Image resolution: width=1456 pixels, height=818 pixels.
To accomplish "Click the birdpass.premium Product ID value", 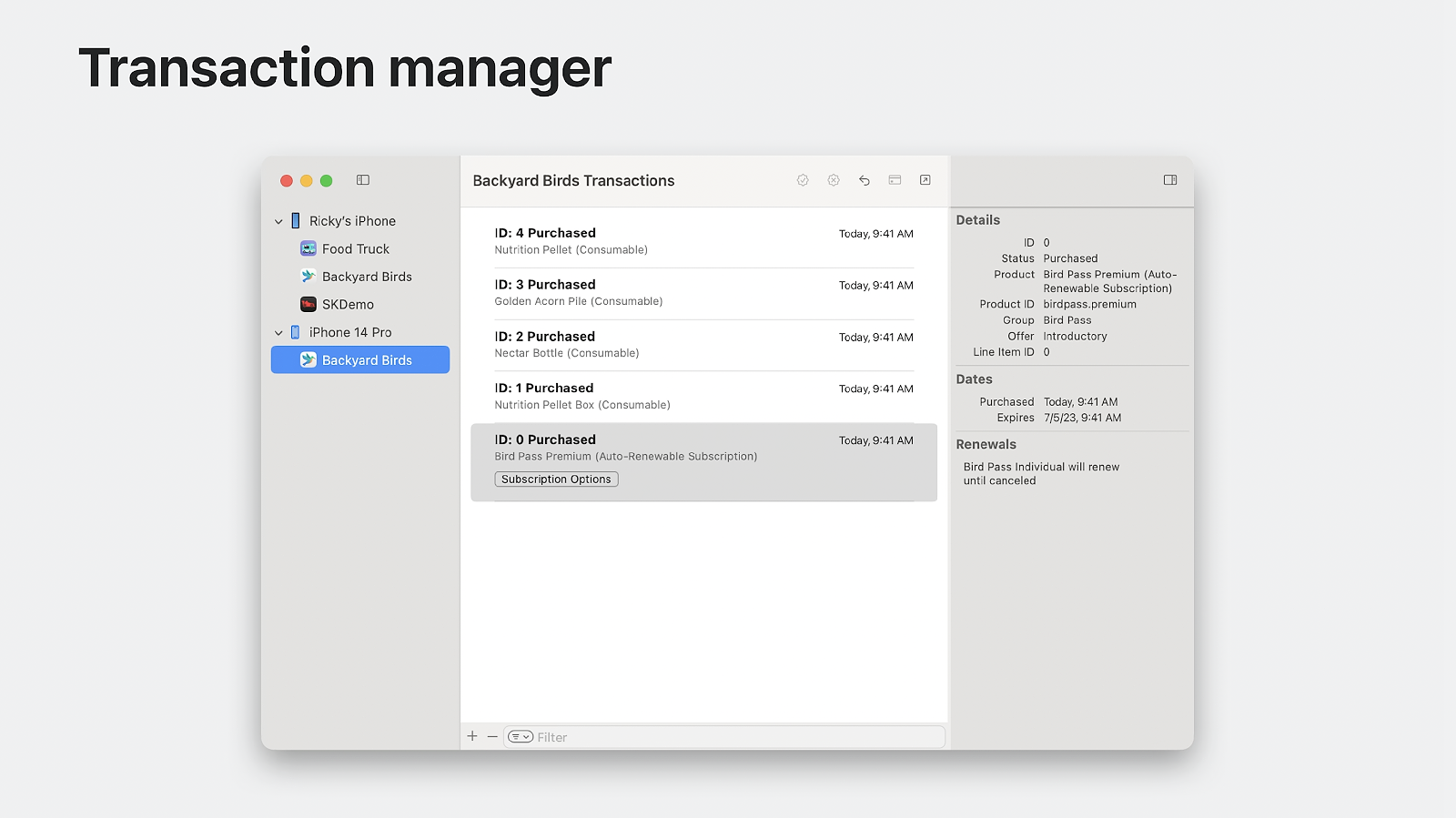I will (1089, 305).
